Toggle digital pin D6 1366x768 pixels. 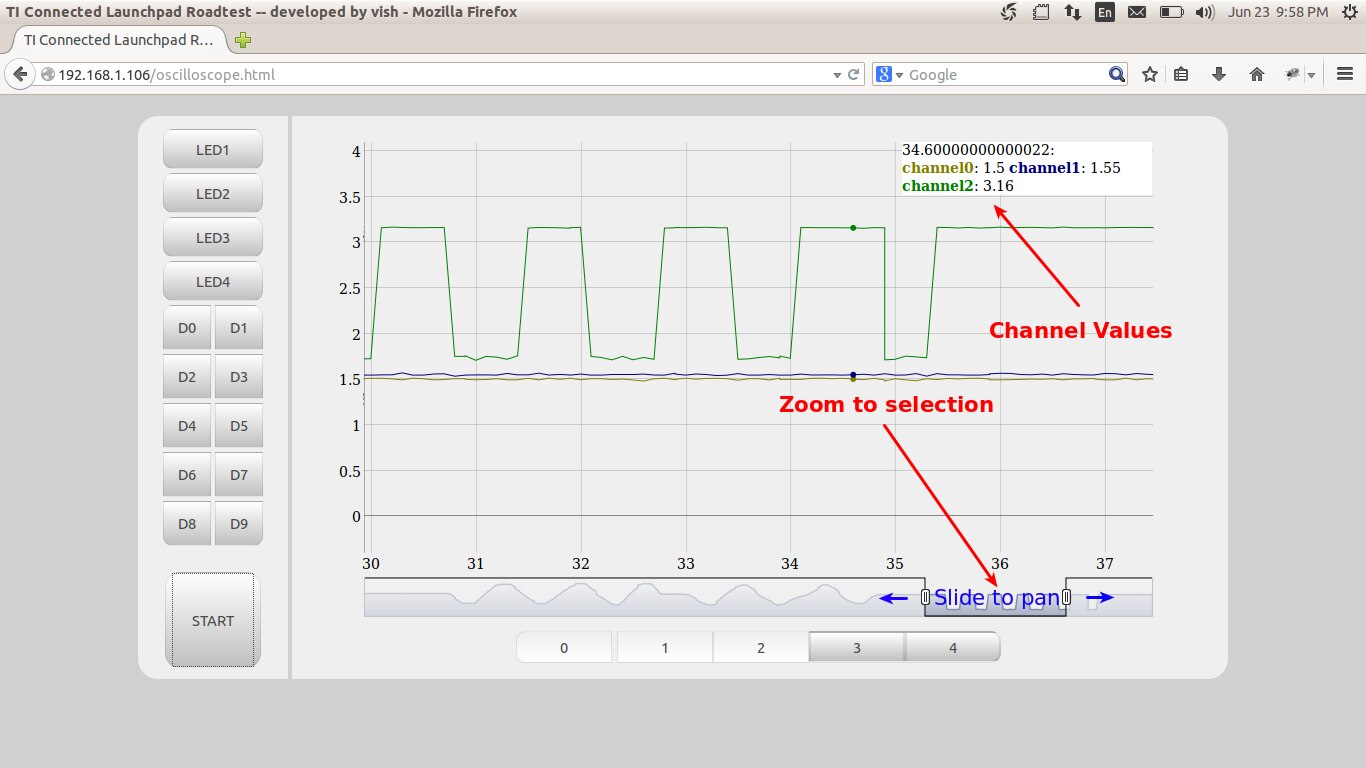tap(187, 475)
